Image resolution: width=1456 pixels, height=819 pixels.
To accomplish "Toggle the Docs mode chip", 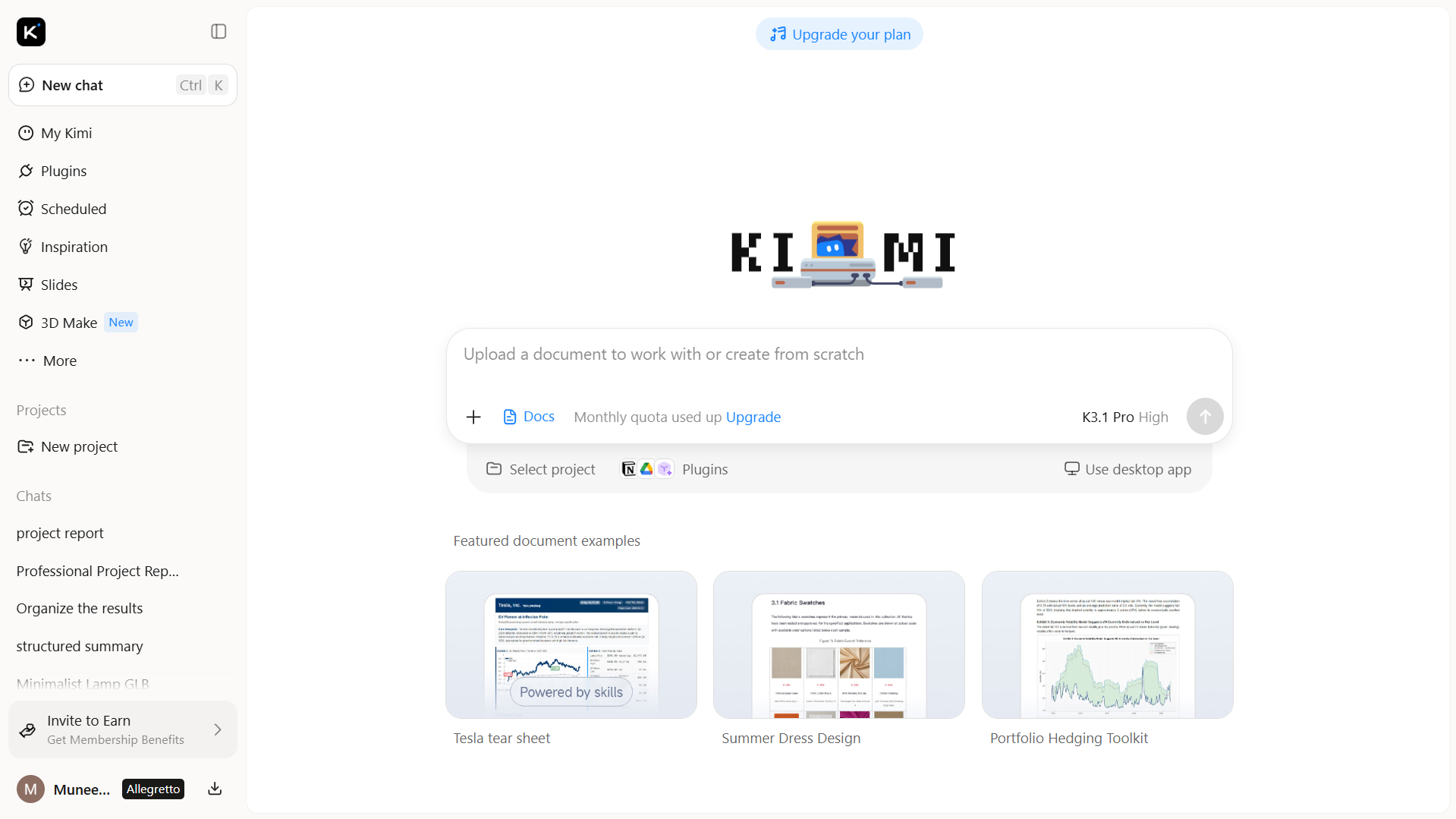I will 529,417.
